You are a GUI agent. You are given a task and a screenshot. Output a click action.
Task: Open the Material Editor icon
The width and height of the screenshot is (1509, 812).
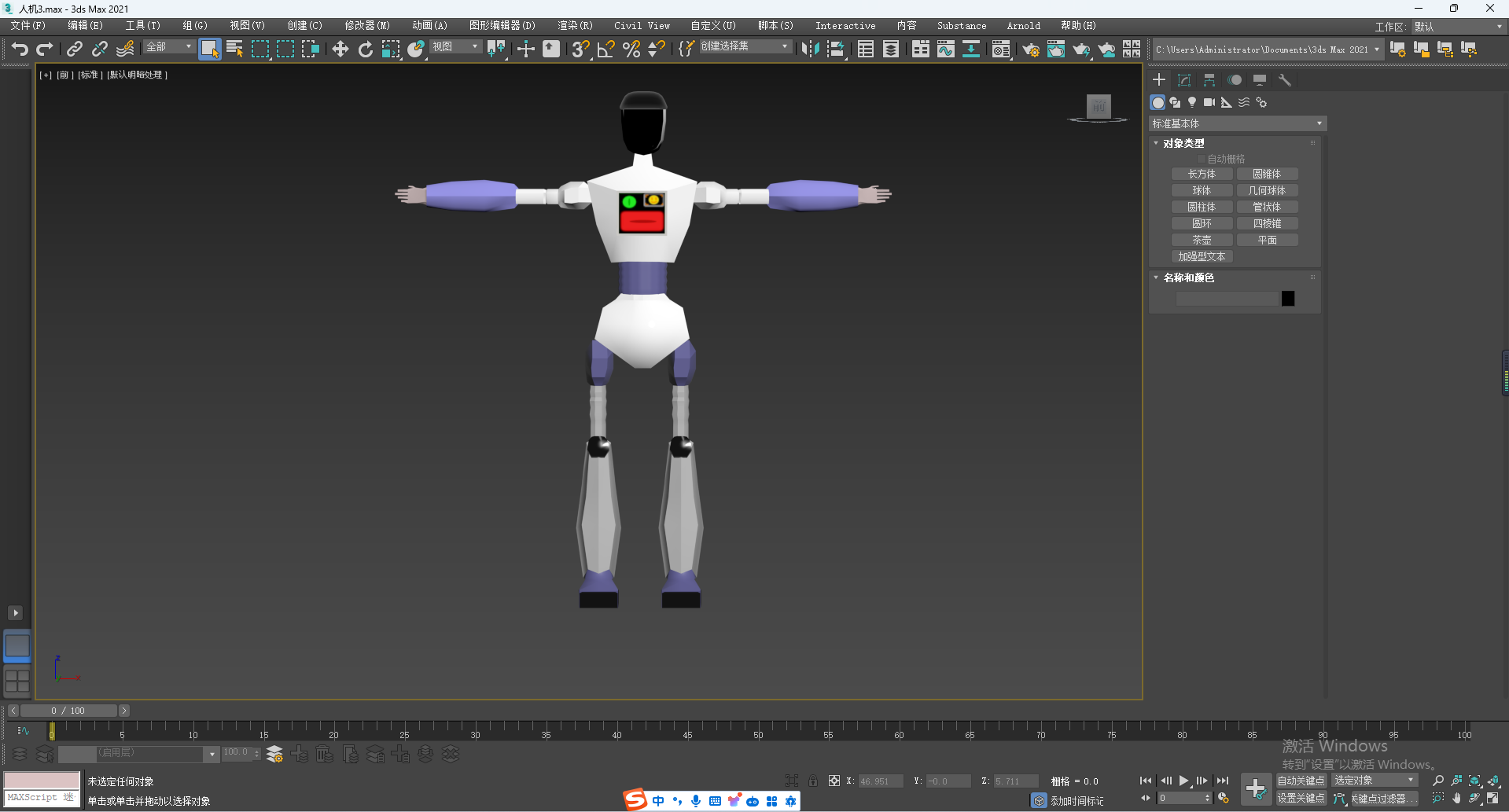coord(1001,50)
